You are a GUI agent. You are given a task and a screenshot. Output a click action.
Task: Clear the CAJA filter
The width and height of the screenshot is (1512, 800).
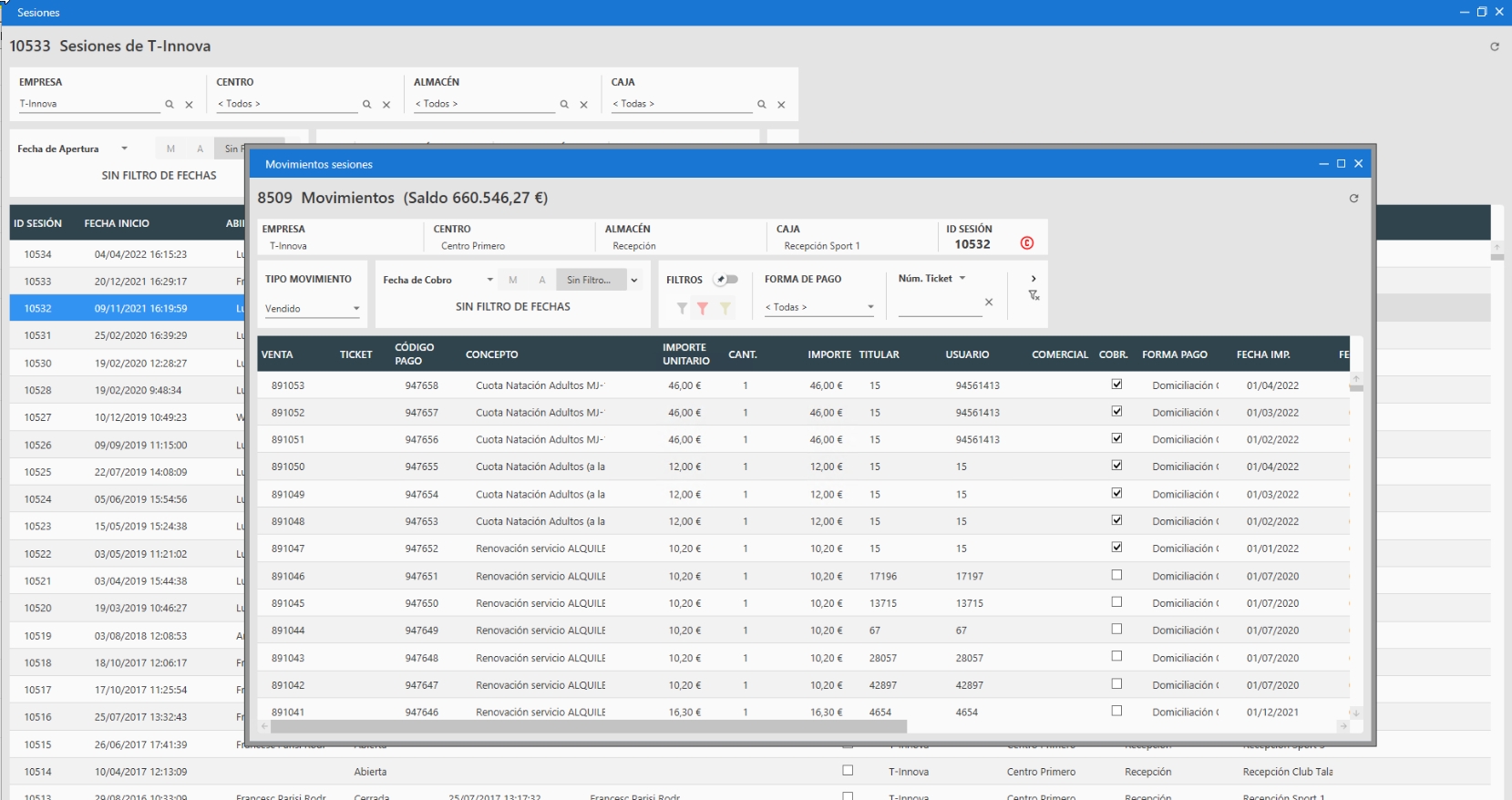click(781, 105)
